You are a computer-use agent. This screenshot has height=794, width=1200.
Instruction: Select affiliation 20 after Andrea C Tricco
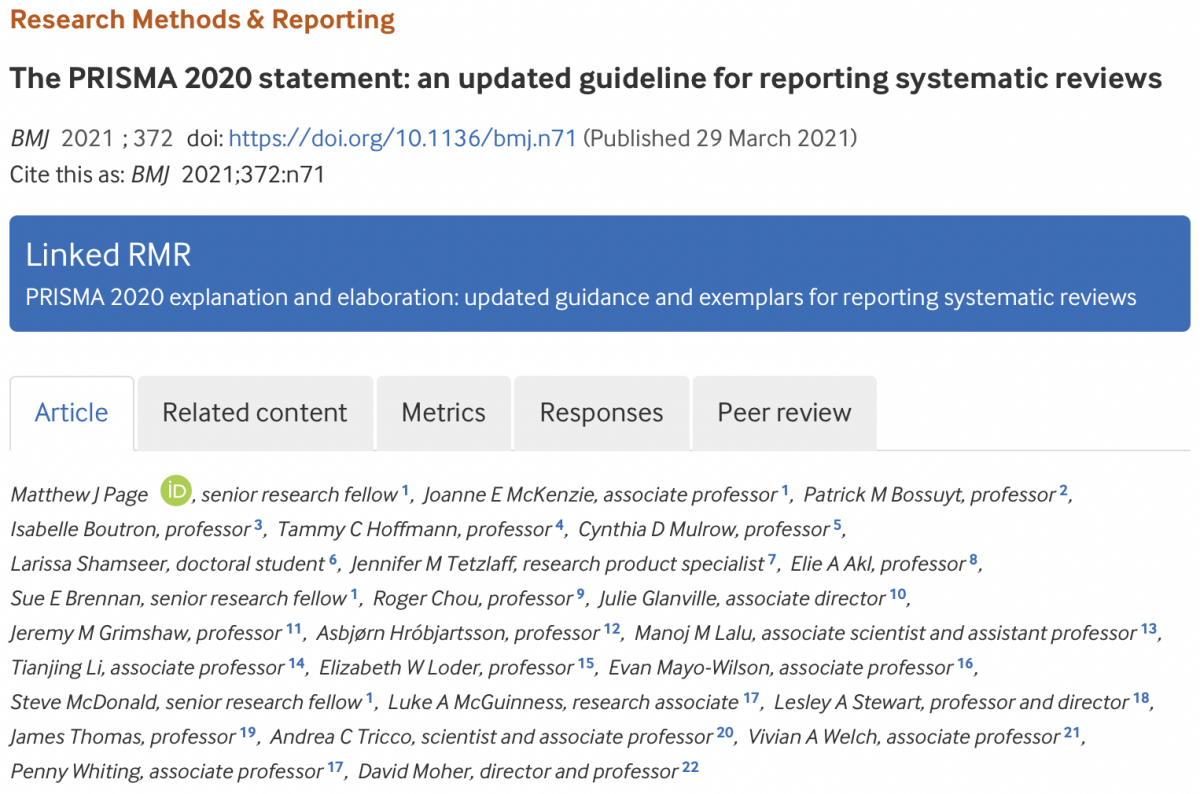pos(725,733)
